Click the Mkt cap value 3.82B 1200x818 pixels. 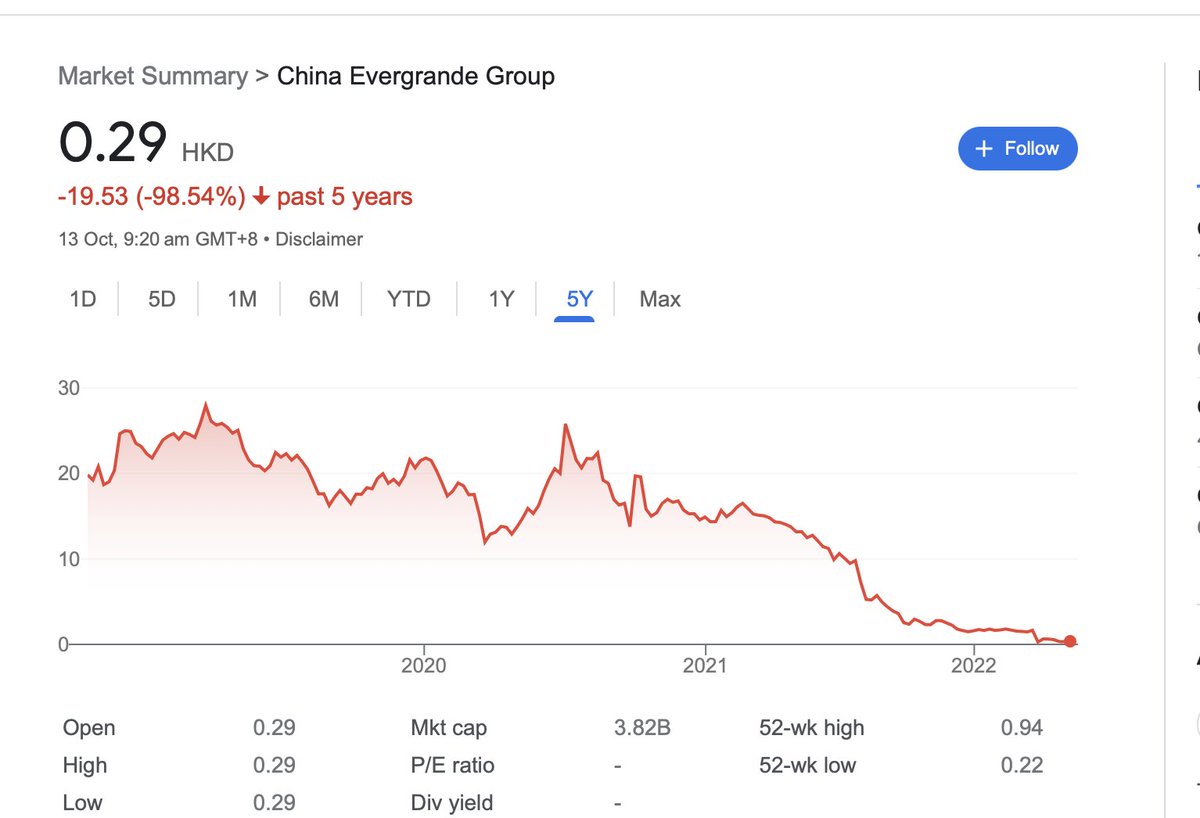(642, 728)
